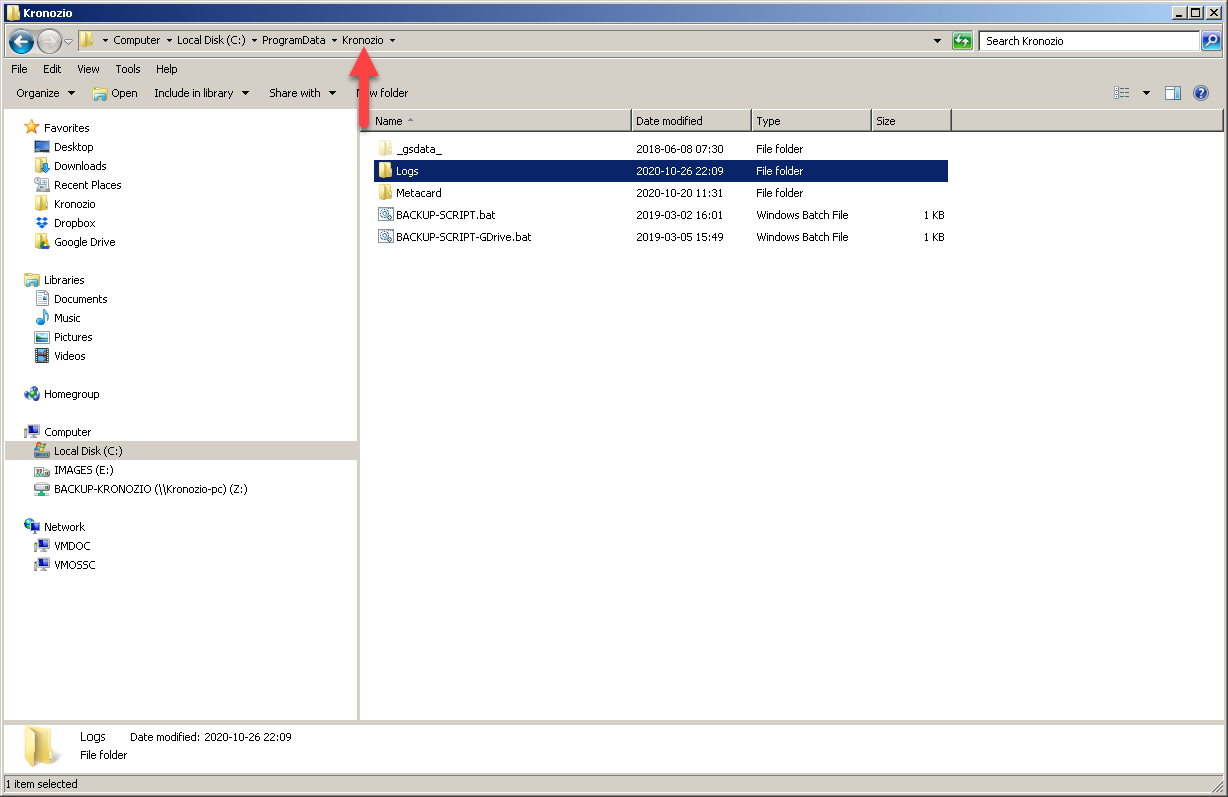Screen dimensions: 1228x797
Task: Open the address bar previous locations dropdown
Action: pyautogui.click(x=937, y=41)
